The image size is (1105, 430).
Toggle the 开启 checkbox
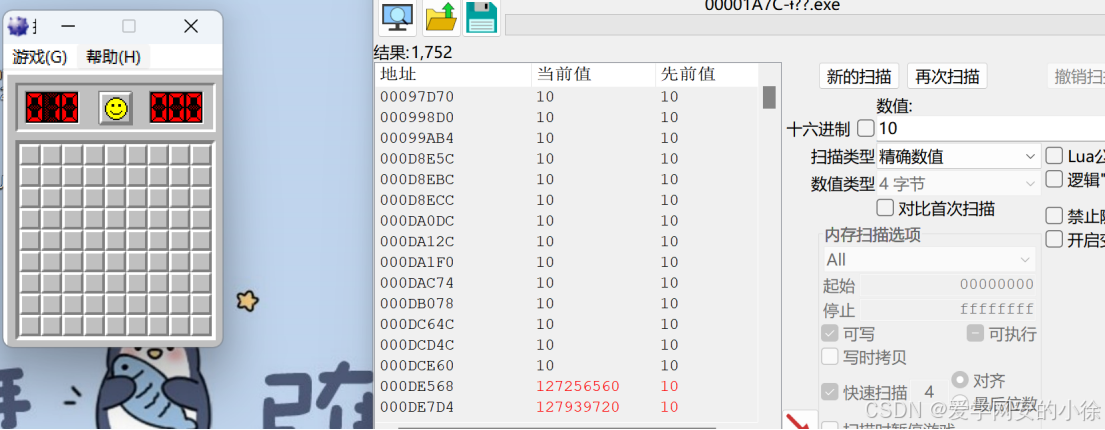point(1054,239)
